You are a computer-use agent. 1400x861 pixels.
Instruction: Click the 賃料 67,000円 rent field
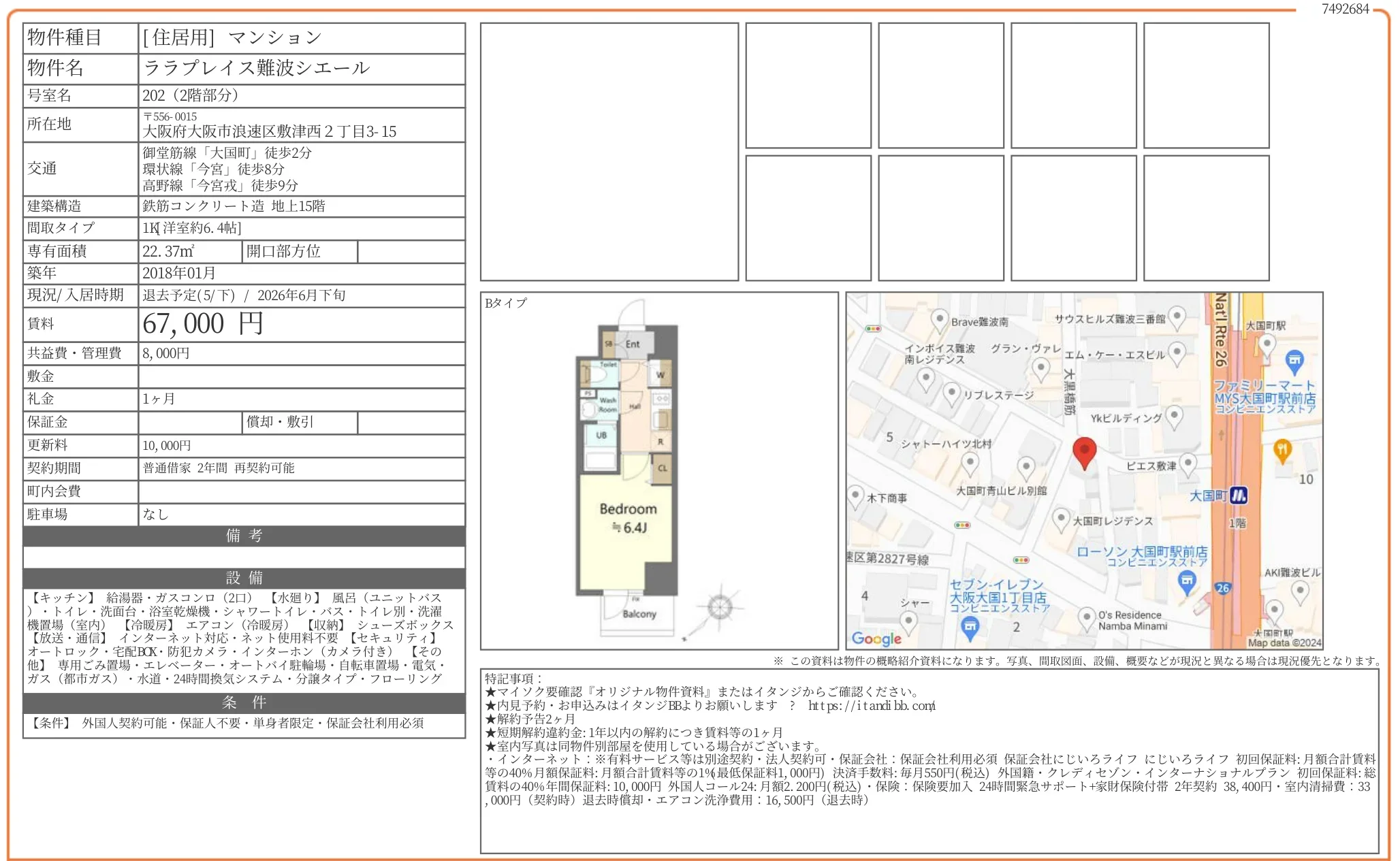coord(204,324)
